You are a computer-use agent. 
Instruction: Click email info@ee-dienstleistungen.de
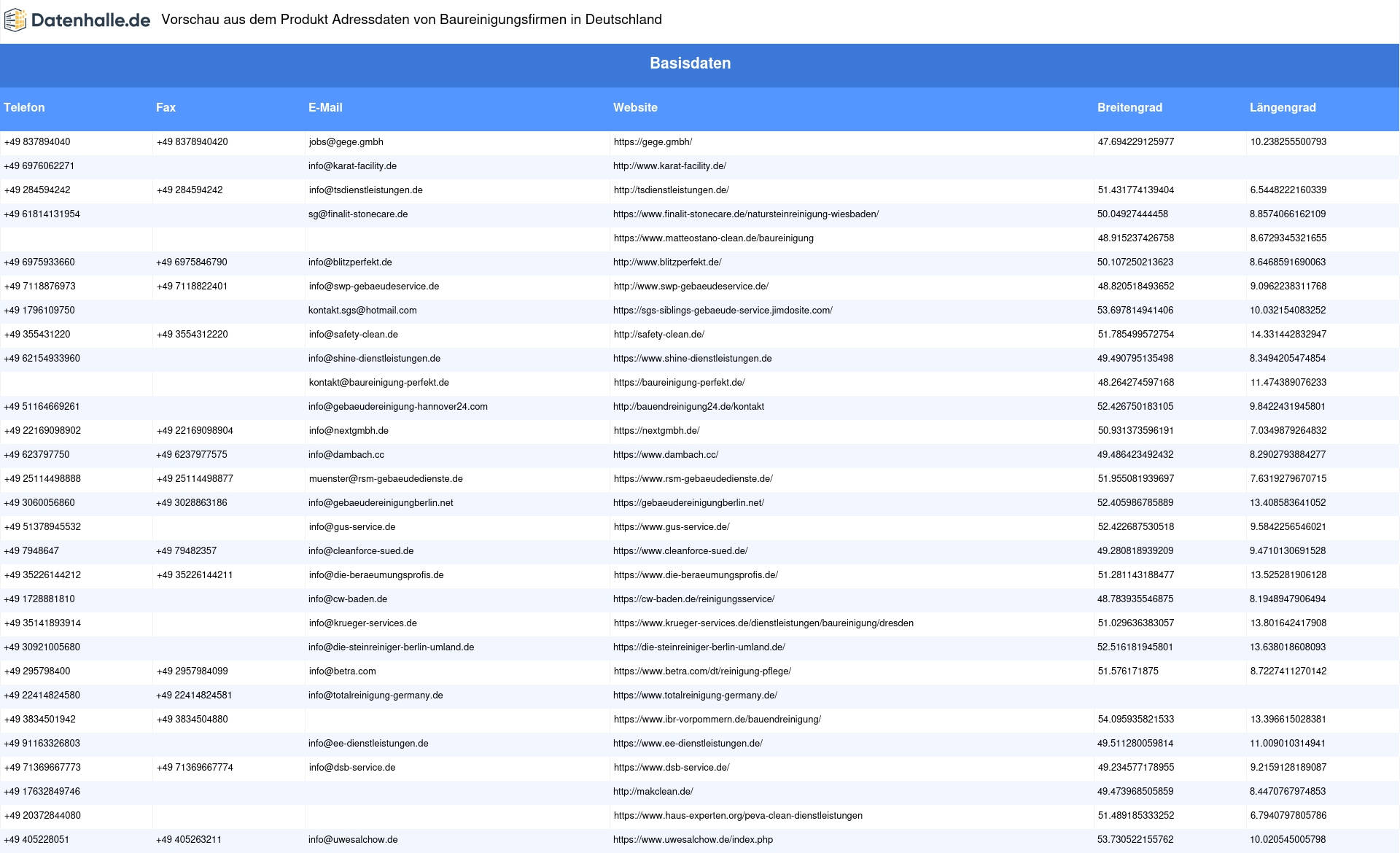click(x=368, y=744)
